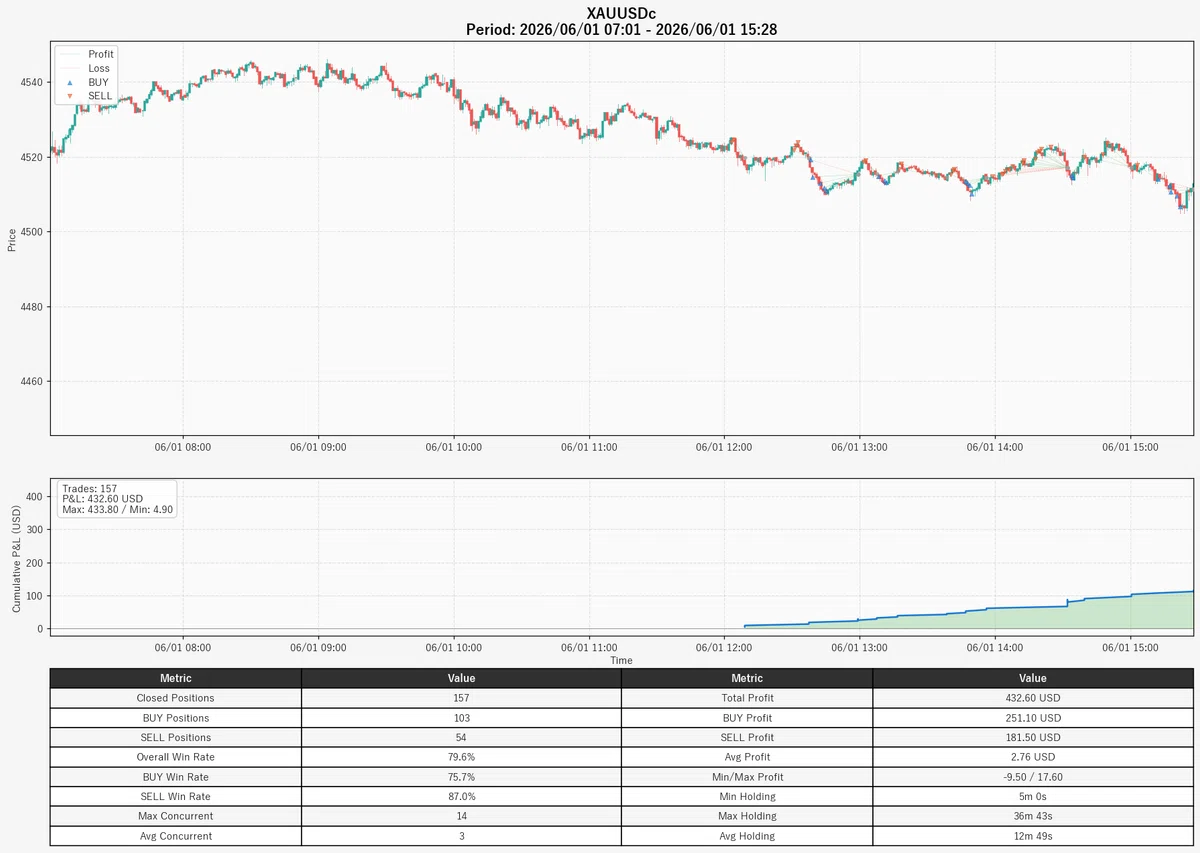Click the Closed Positions table cell
This screenshot has height=853, width=1200.
tap(176, 698)
